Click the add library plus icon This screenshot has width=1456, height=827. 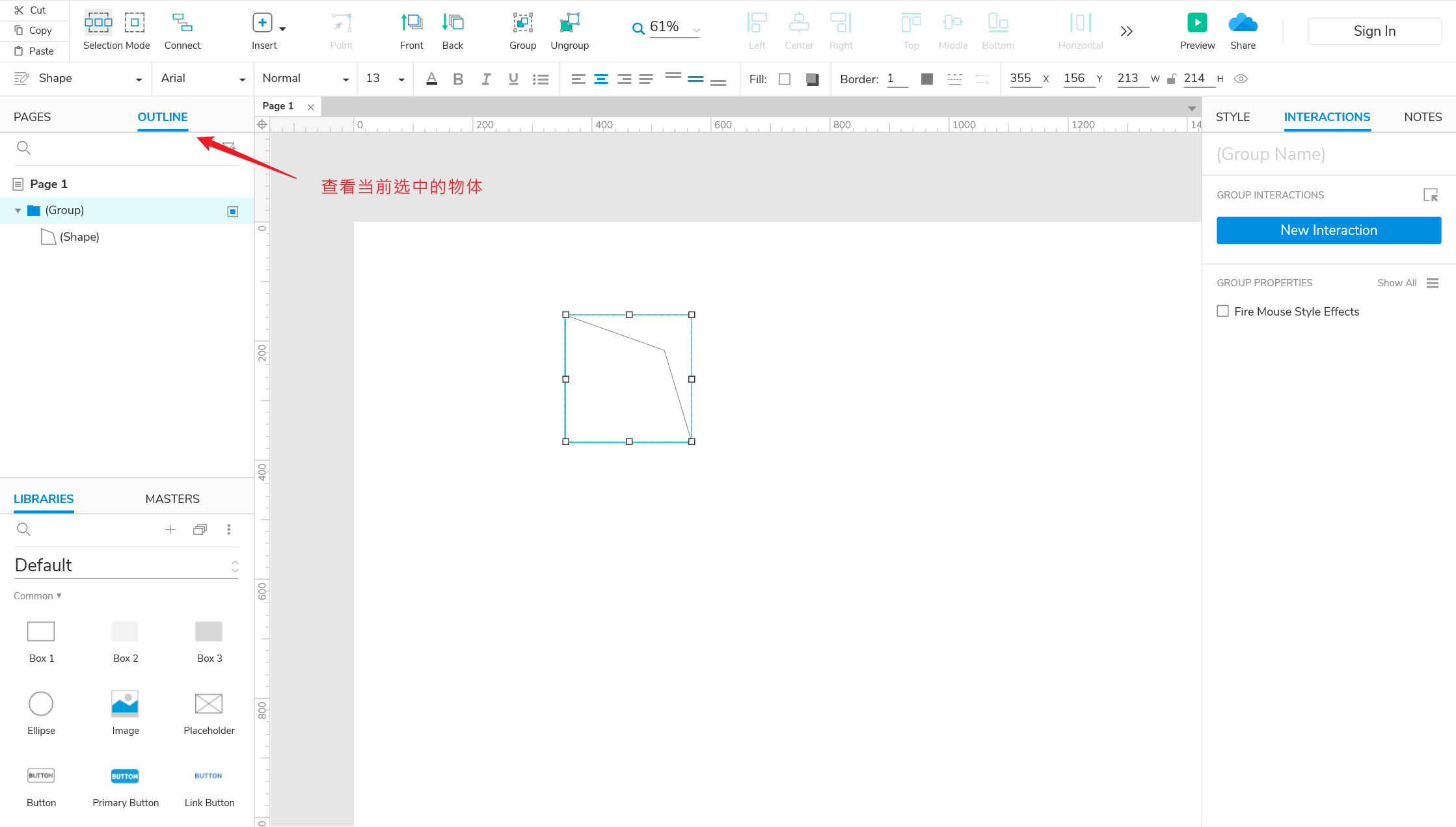pyautogui.click(x=170, y=530)
